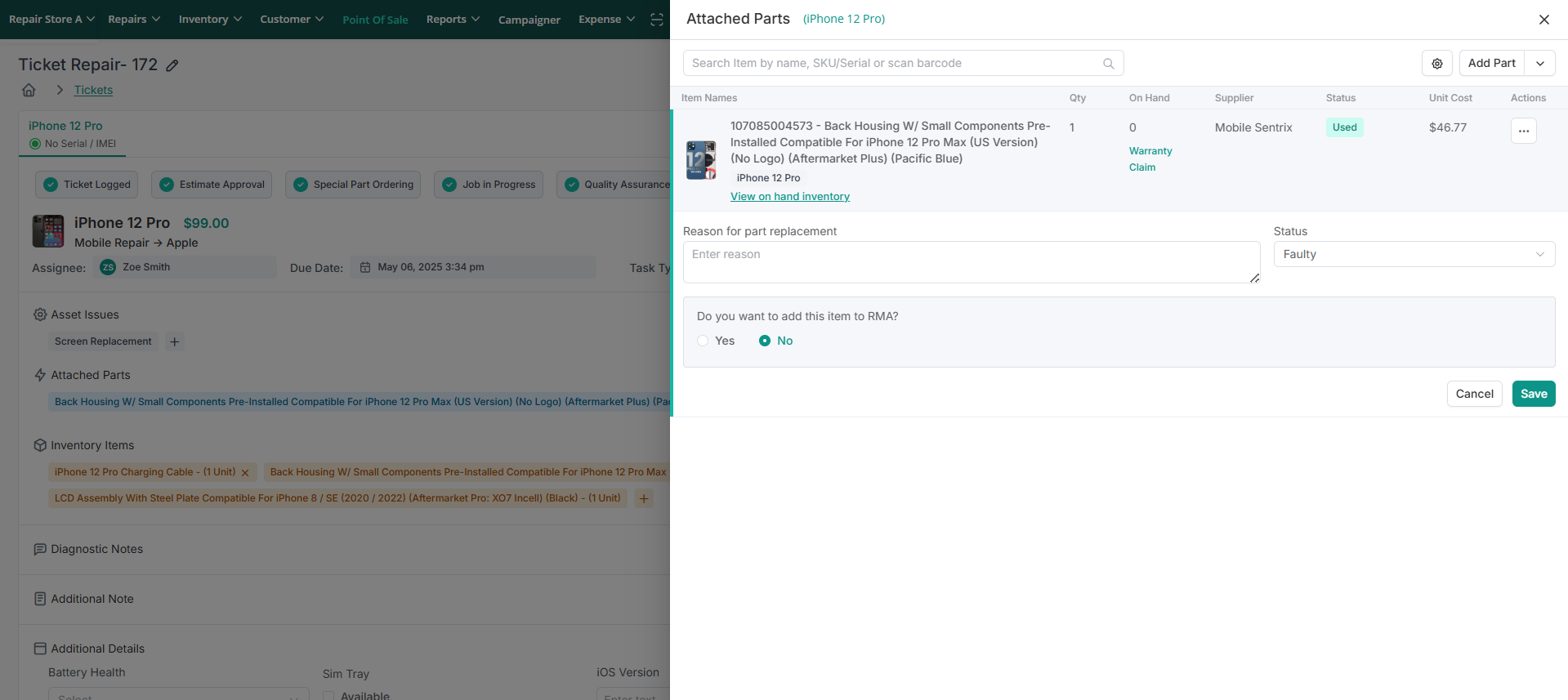This screenshot has height=700, width=1568.
Task: Click Zoe Smith assignee avatar
Action: (x=108, y=267)
